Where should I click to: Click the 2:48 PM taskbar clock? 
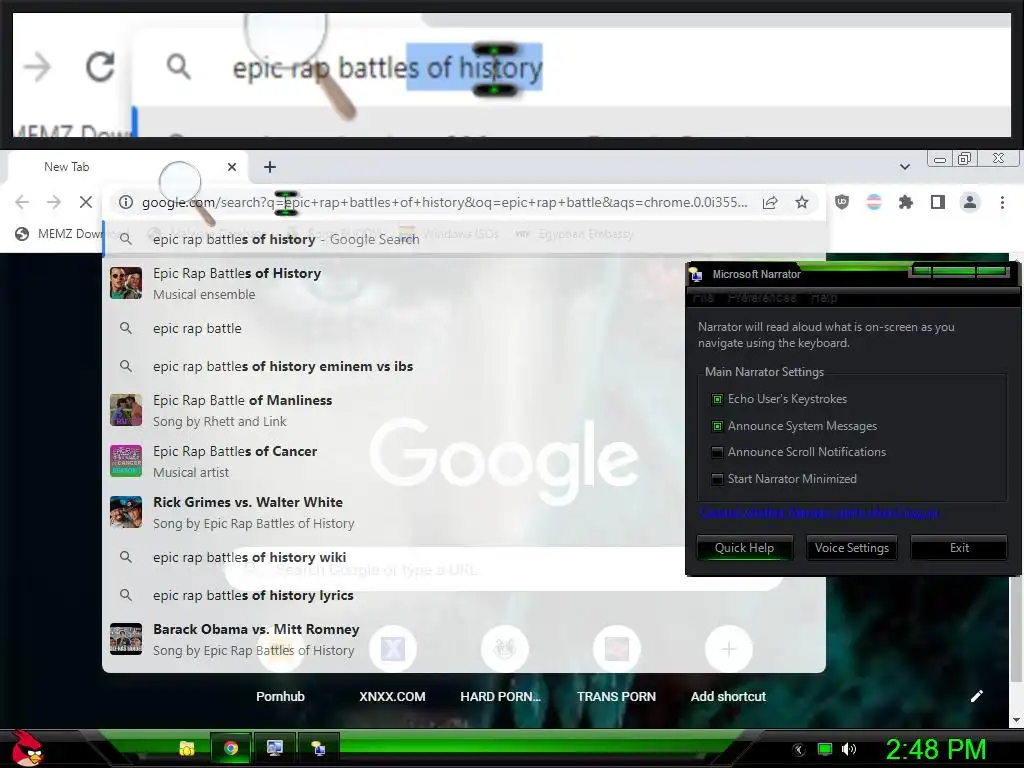[935, 749]
